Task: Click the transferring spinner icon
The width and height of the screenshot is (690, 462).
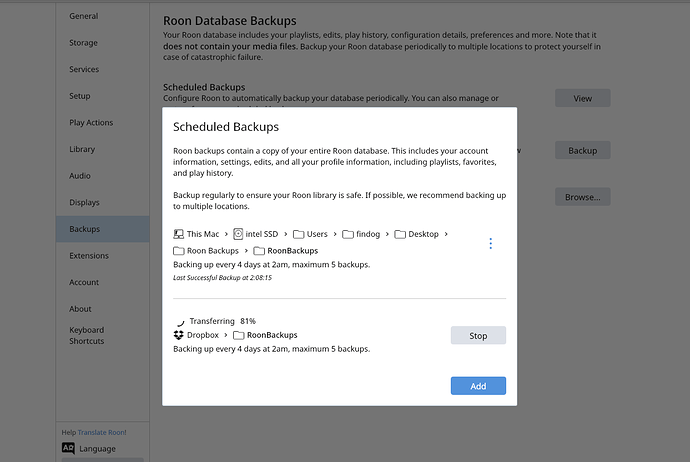Action: click(180, 322)
